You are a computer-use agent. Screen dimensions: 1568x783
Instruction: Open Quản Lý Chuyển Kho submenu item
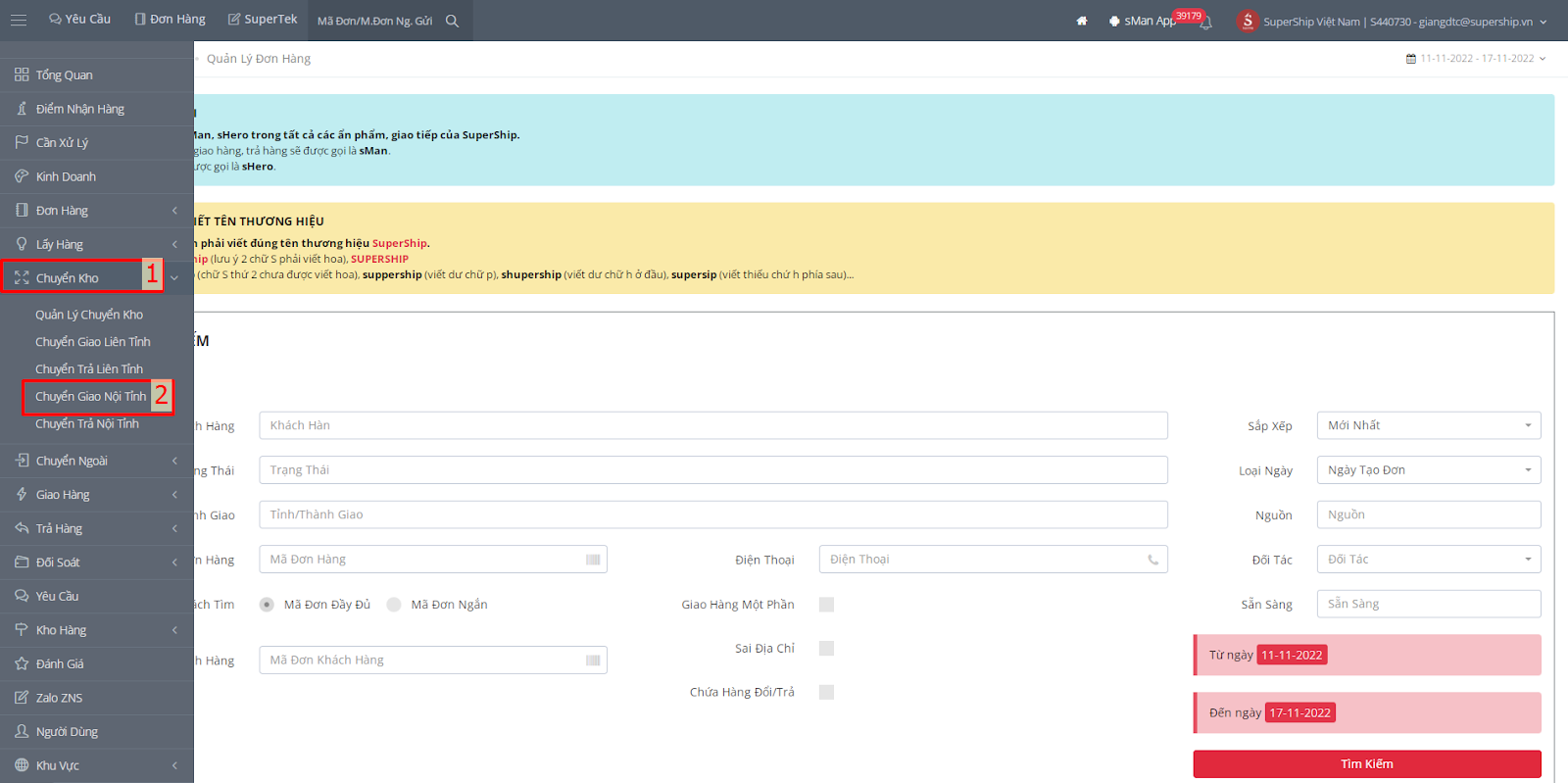click(89, 315)
